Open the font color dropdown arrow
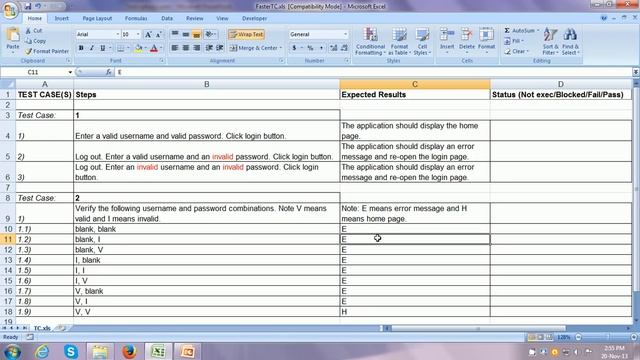The height and width of the screenshot is (360, 640). tap(161, 49)
